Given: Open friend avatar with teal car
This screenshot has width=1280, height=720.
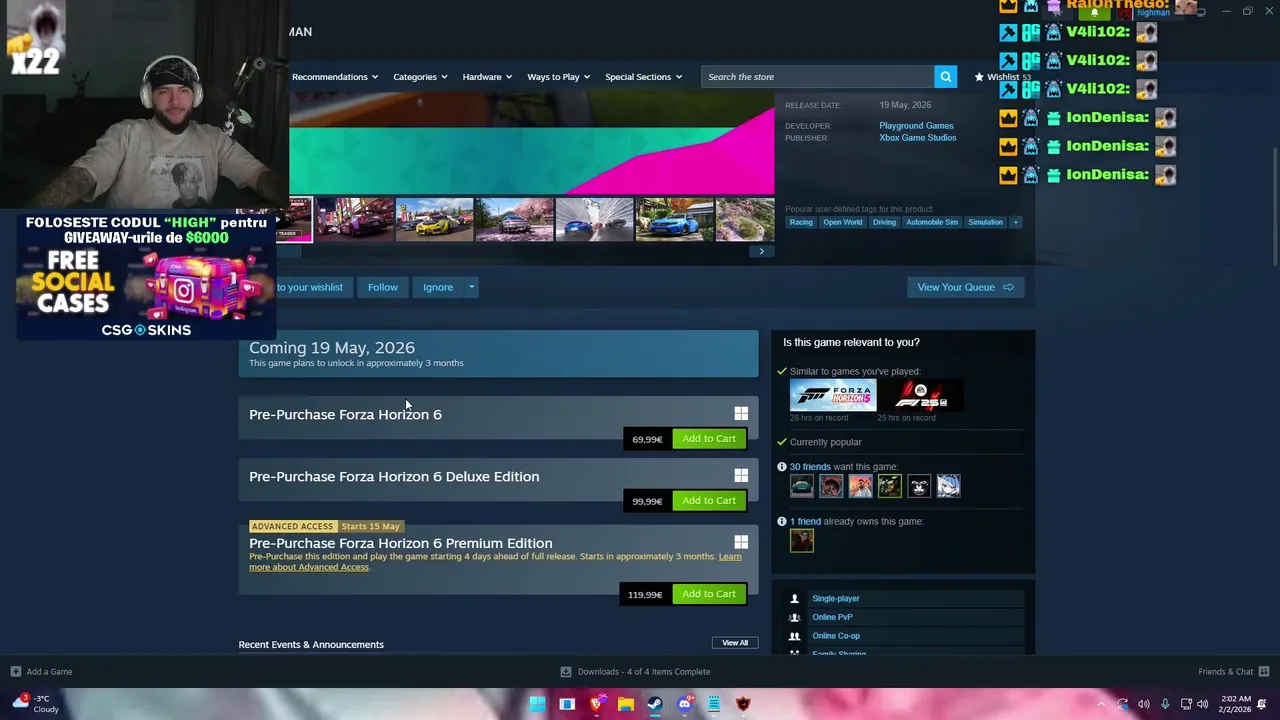Looking at the screenshot, I should (802, 486).
